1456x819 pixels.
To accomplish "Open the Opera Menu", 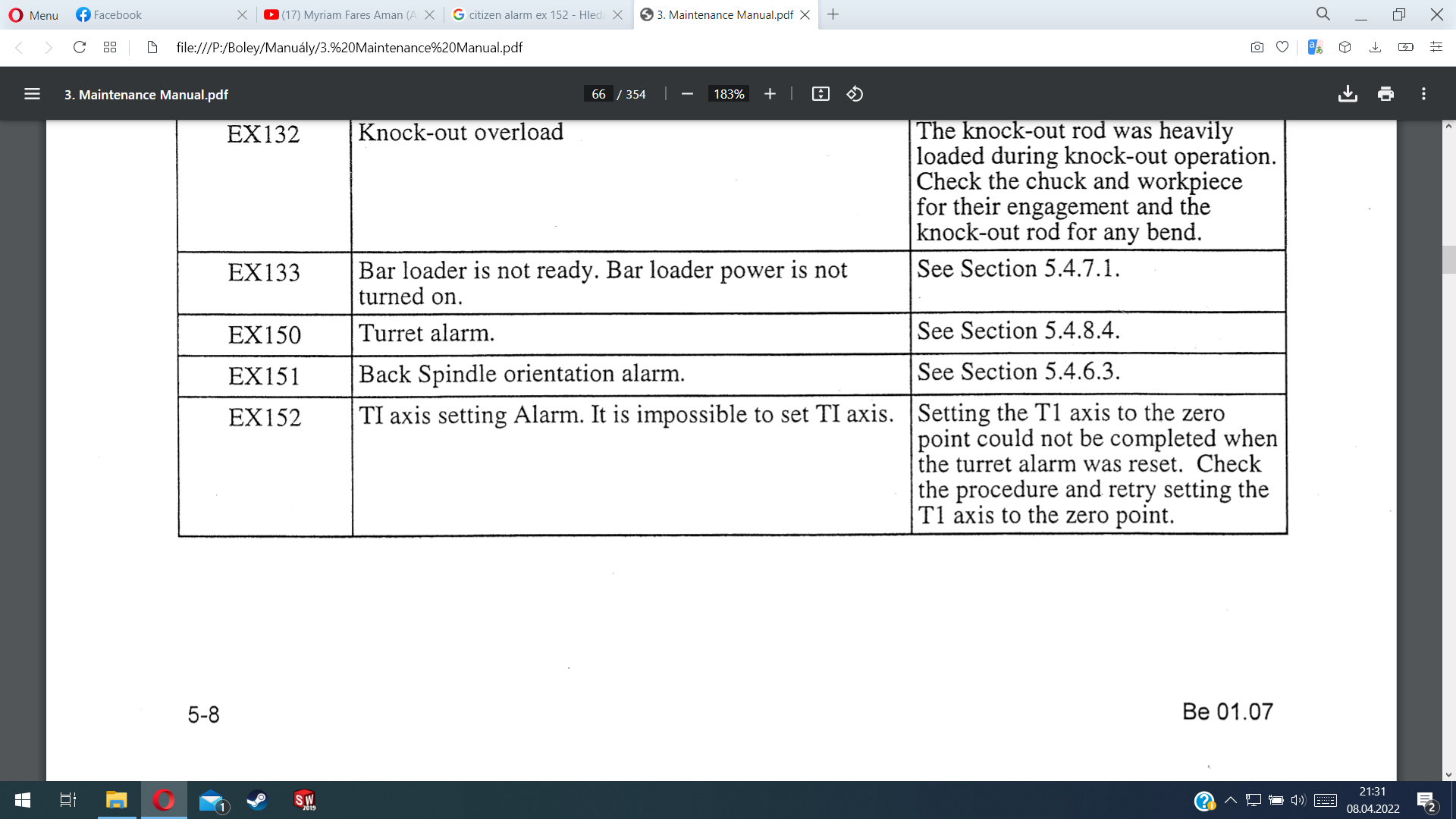I will click(33, 14).
